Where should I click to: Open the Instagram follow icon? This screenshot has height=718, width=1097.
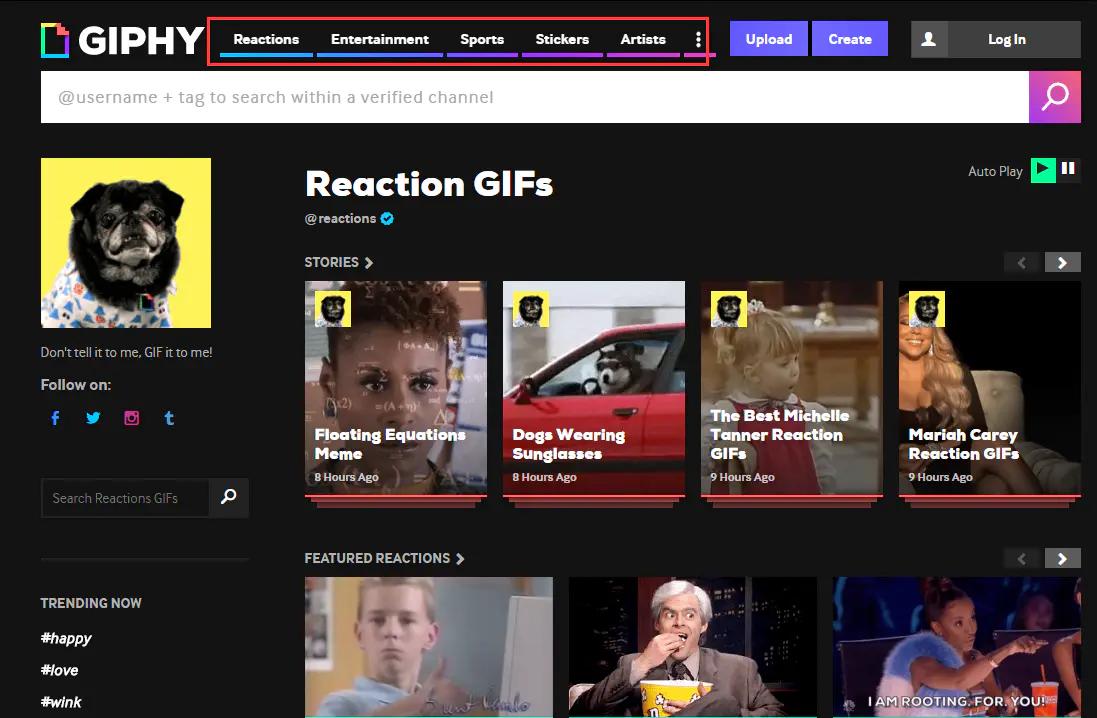click(132, 418)
